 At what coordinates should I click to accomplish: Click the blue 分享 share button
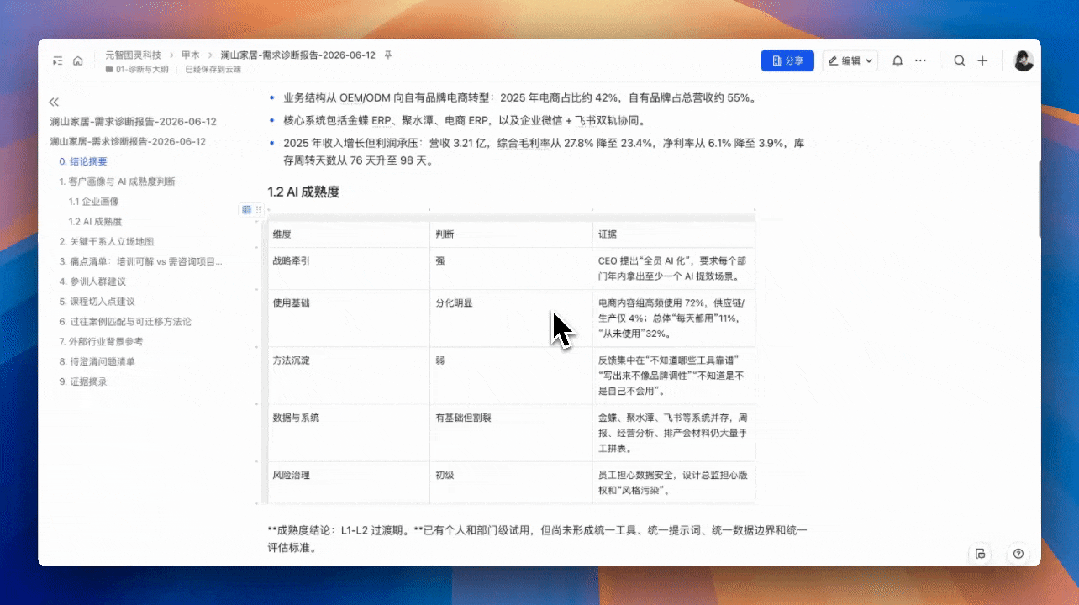[787, 61]
